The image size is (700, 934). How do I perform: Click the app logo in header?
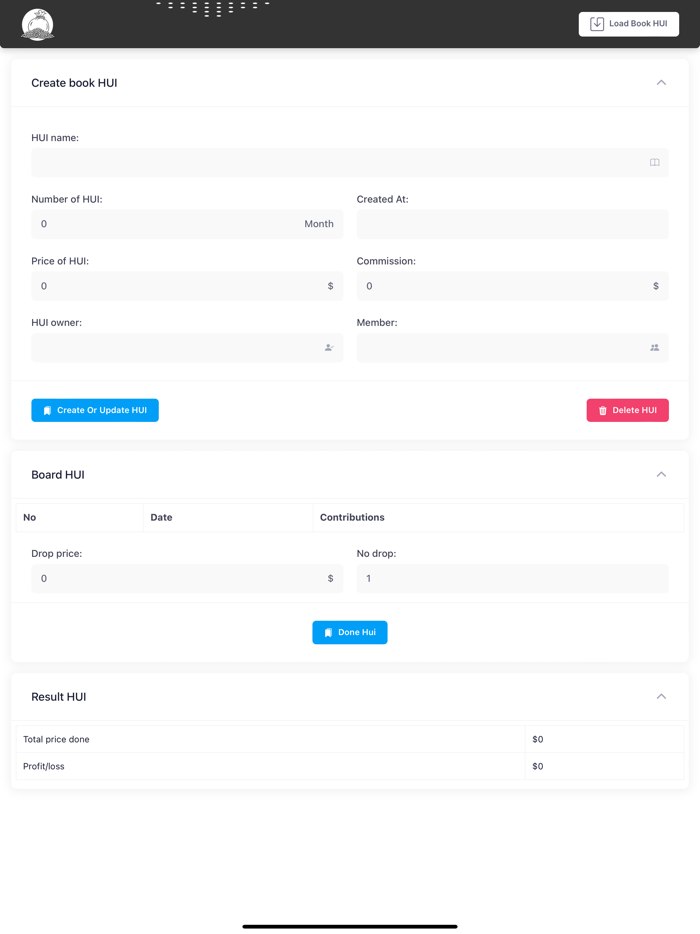tap(38, 24)
